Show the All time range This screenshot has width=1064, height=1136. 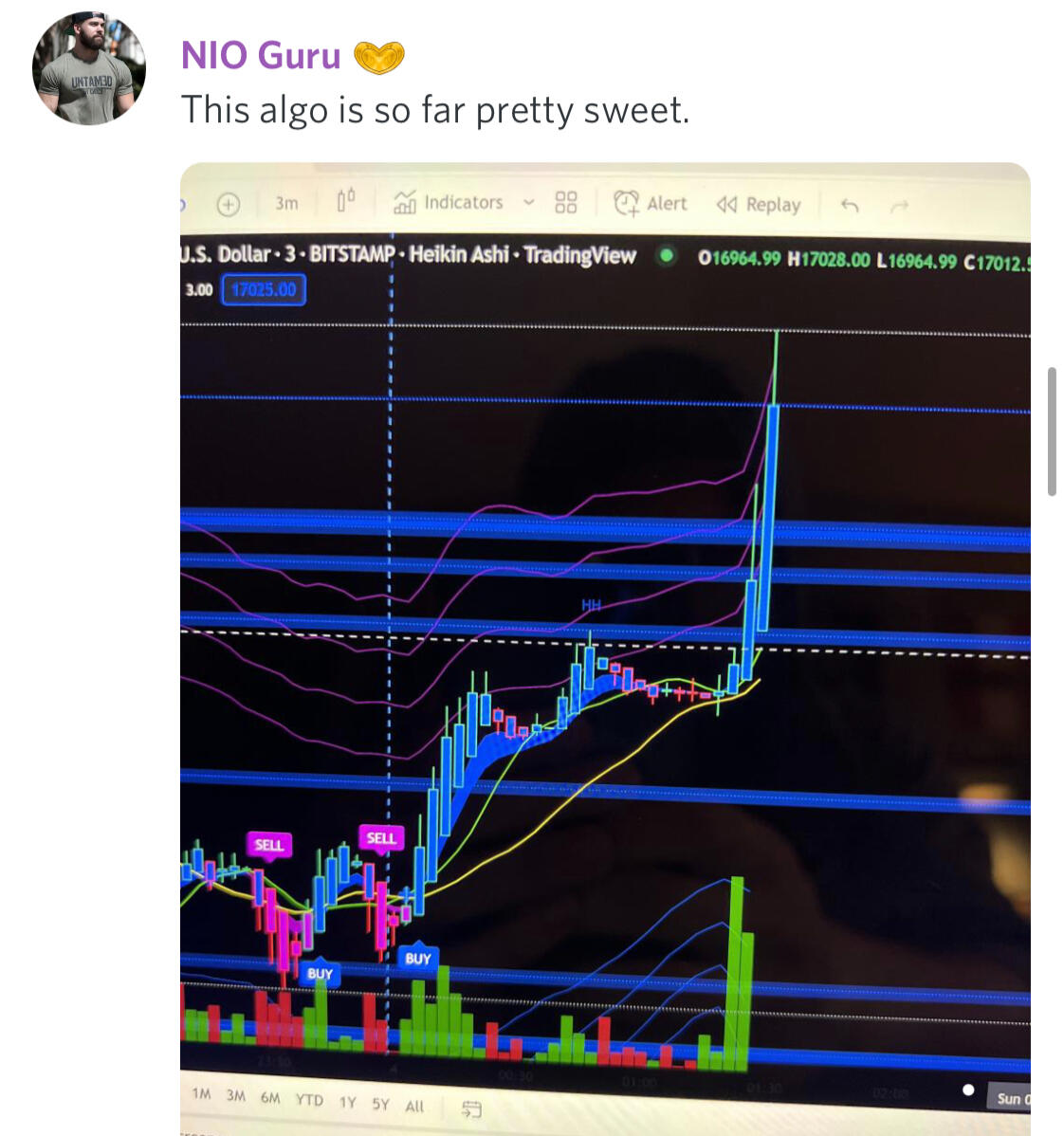coord(414,1106)
